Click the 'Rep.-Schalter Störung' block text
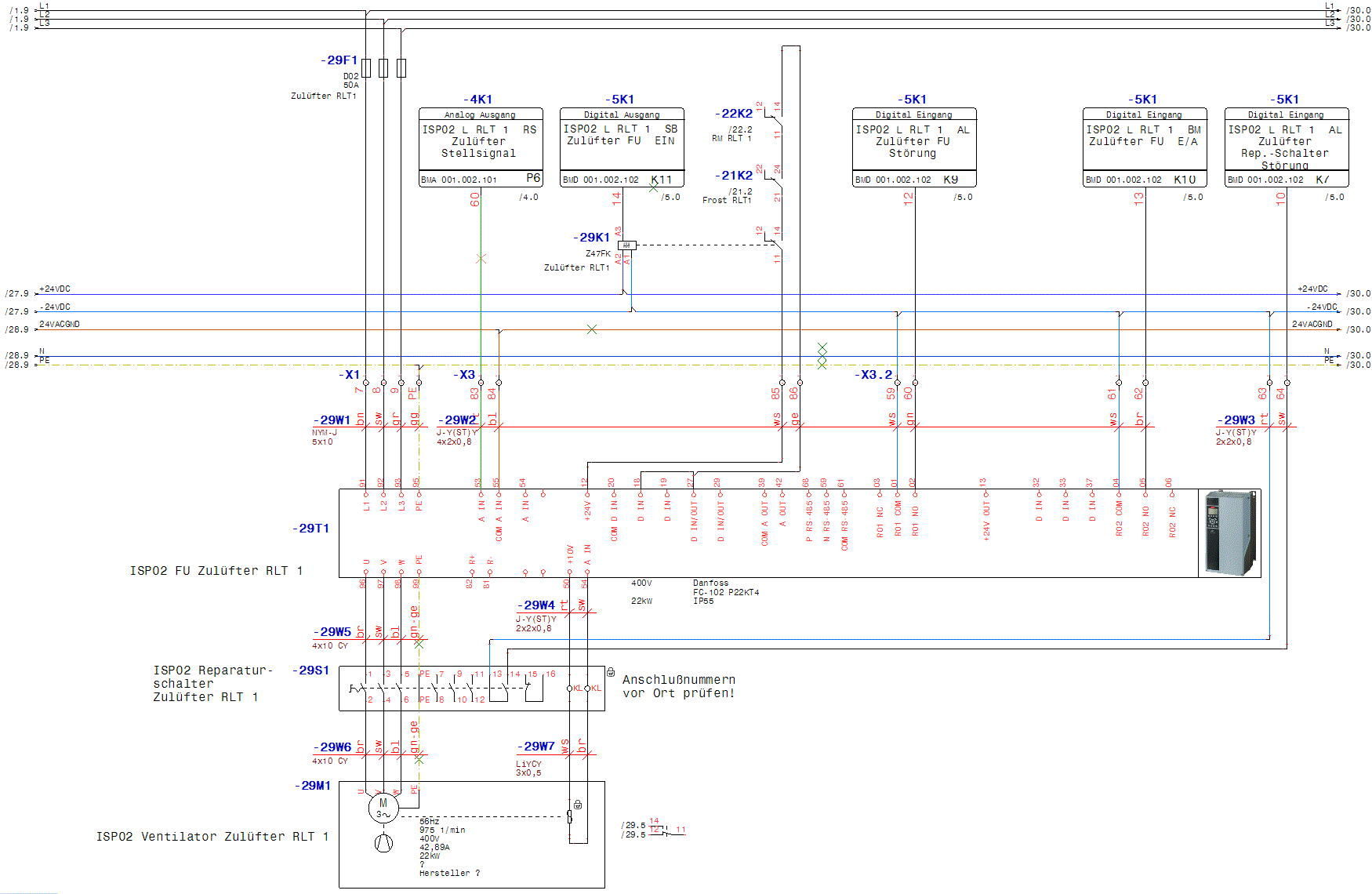This screenshot has height=894, width=1372. click(1285, 159)
